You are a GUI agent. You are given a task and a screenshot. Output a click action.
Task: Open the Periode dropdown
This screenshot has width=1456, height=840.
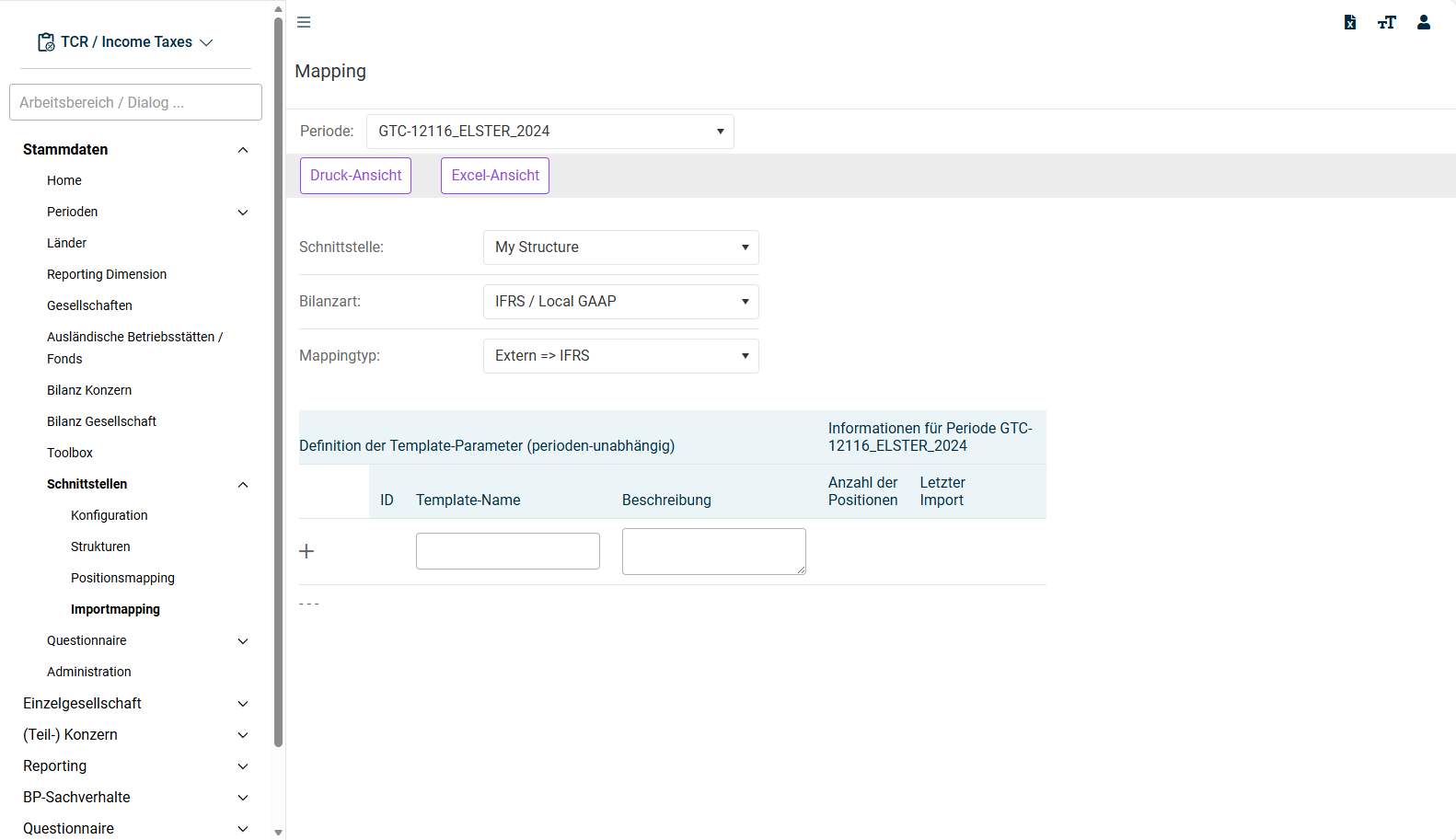[550, 132]
